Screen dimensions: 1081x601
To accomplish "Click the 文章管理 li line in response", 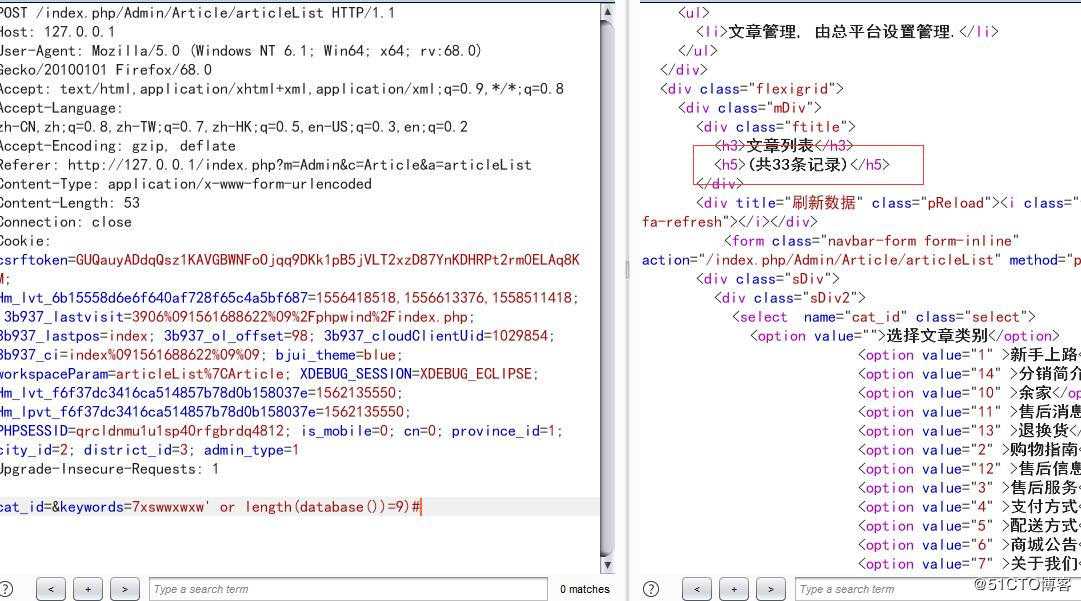I will point(847,32).
